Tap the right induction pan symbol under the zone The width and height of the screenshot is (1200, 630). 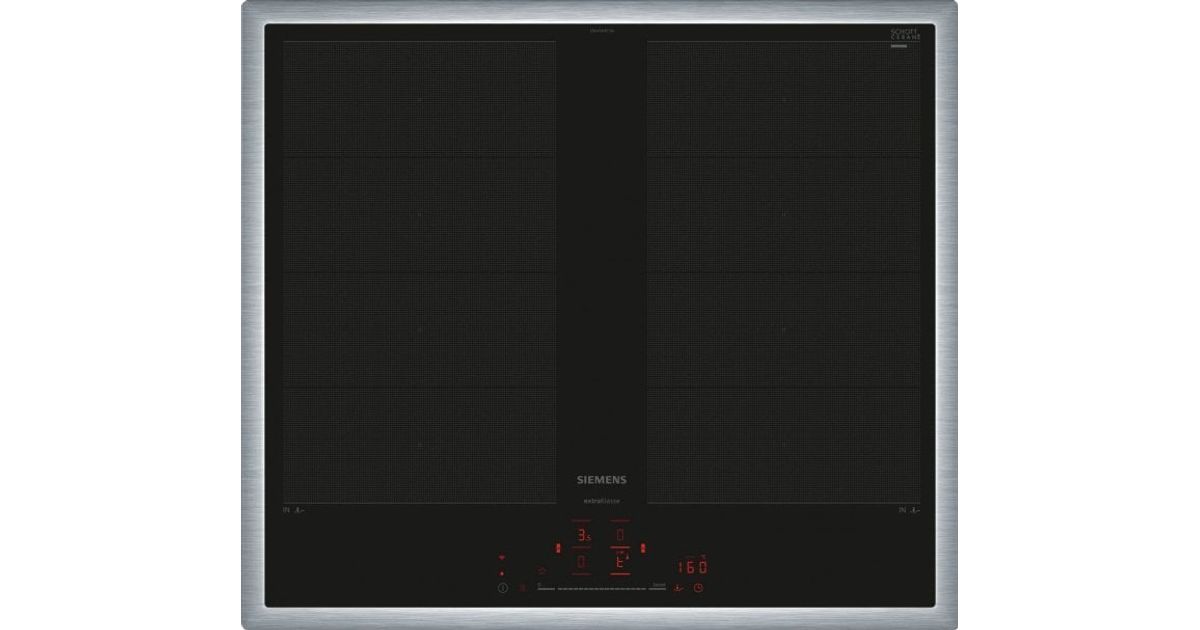[x=914, y=510]
